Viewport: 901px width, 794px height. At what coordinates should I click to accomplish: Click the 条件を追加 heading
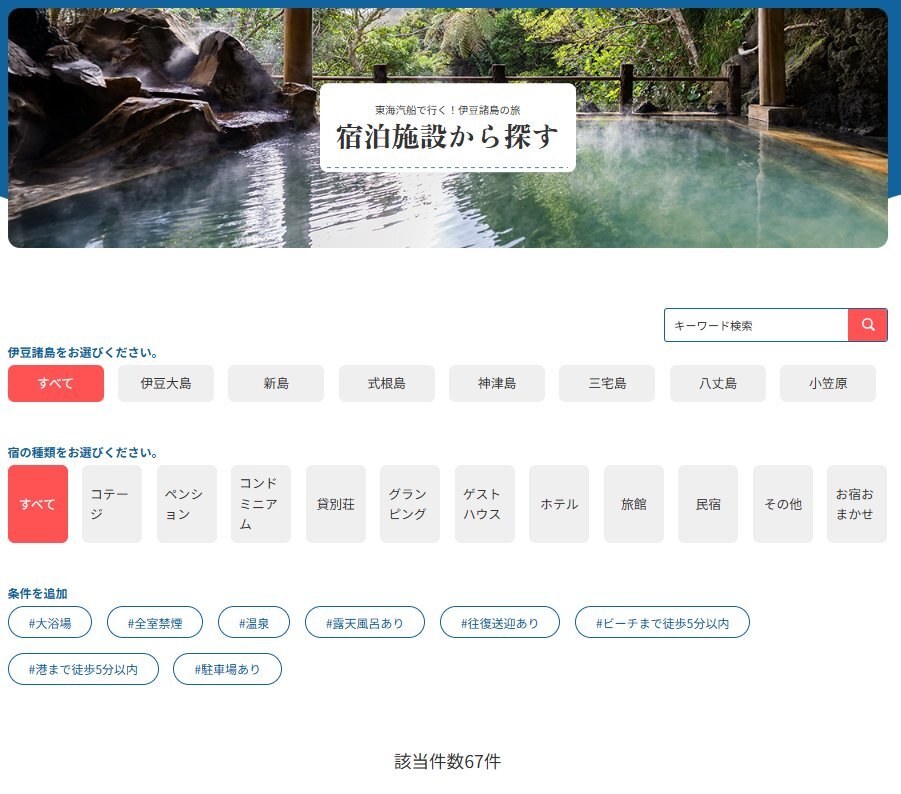click(37, 594)
